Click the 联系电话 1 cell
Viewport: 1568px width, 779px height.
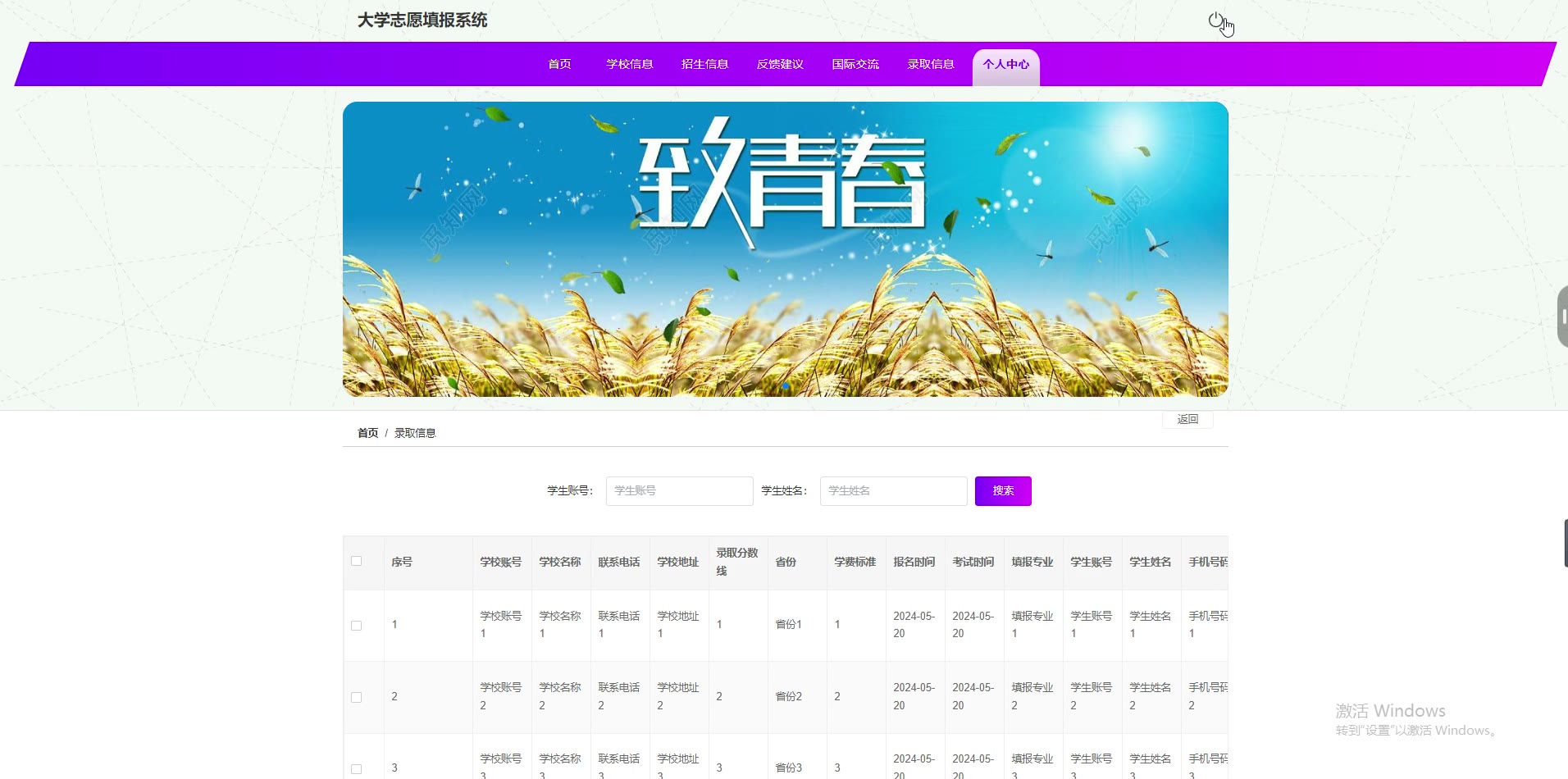pyautogui.click(x=619, y=625)
